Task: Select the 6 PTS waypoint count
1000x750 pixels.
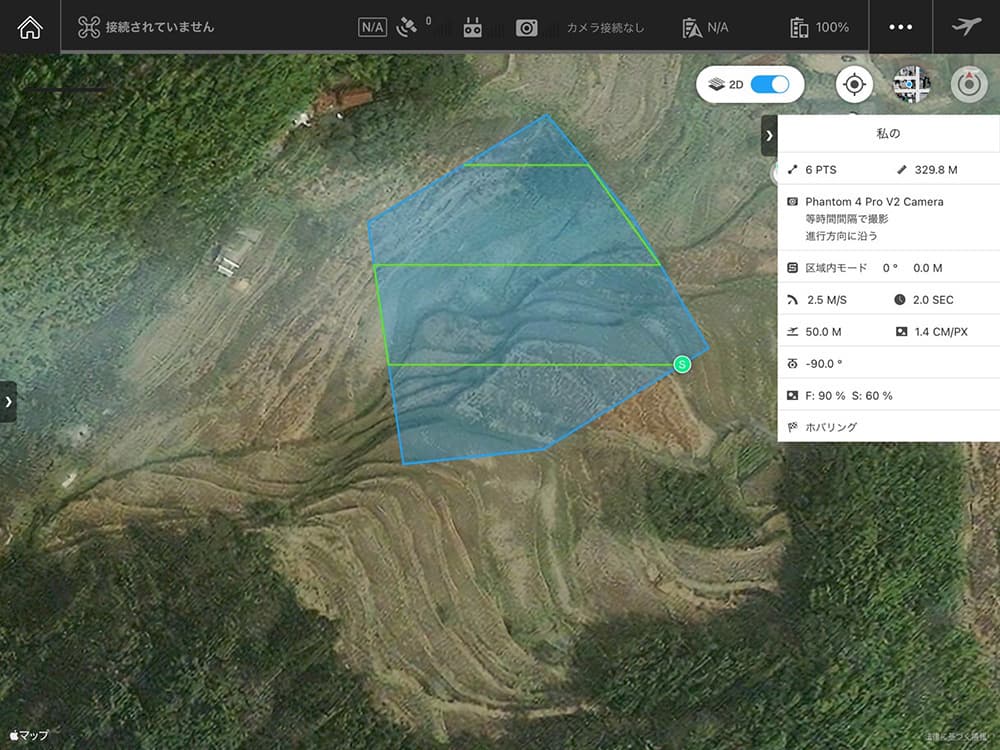Action: click(820, 170)
